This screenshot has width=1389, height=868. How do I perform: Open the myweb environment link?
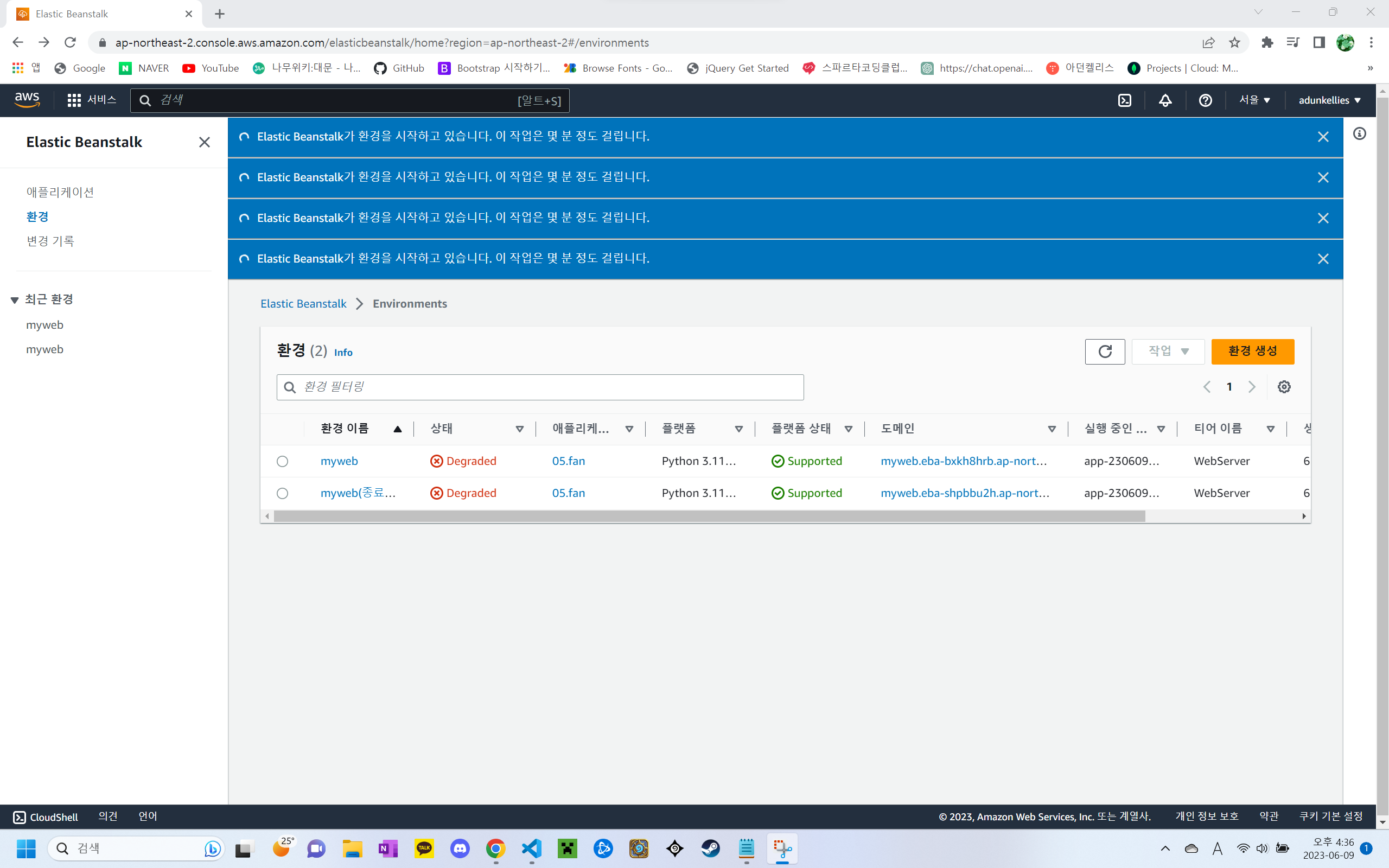(x=339, y=462)
